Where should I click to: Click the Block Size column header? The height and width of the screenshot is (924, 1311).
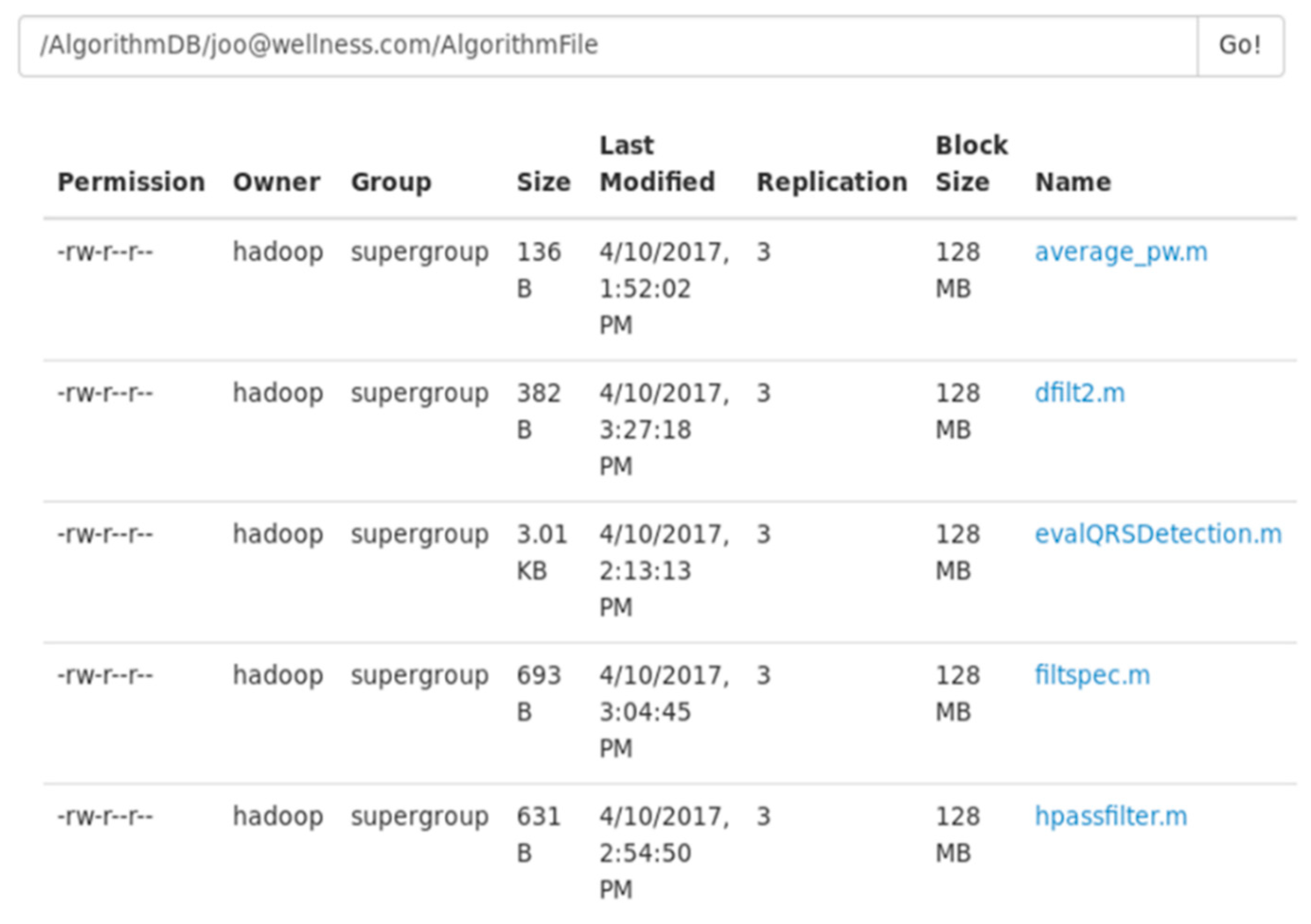coord(971,164)
